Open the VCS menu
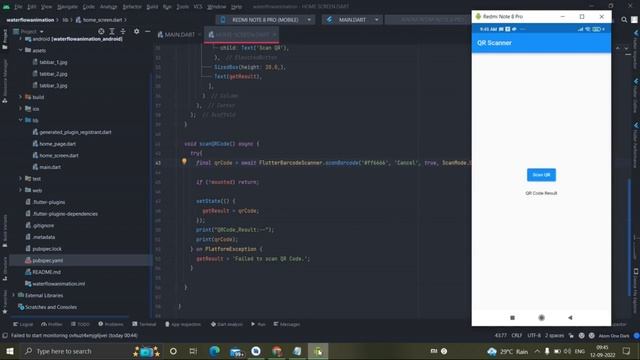 198,7
